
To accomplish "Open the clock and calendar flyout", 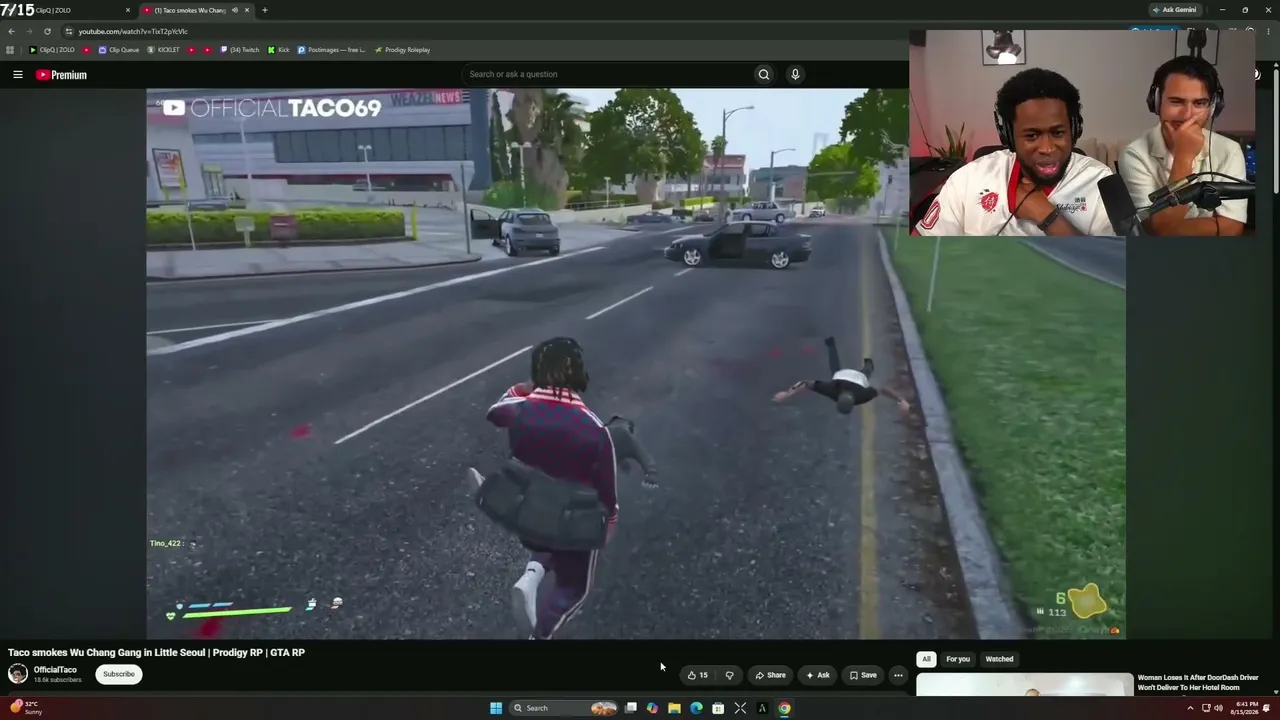I will (1246, 708).
